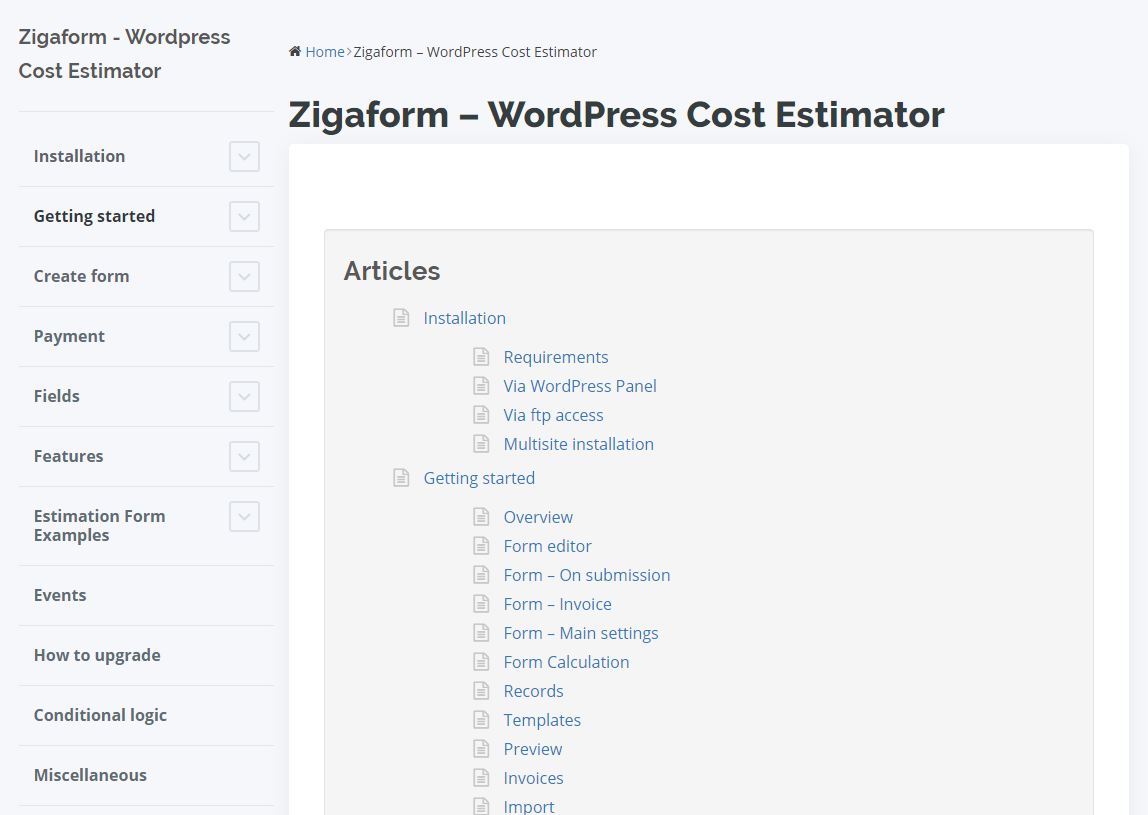Click document icon beside Invoices

[481, 778]
